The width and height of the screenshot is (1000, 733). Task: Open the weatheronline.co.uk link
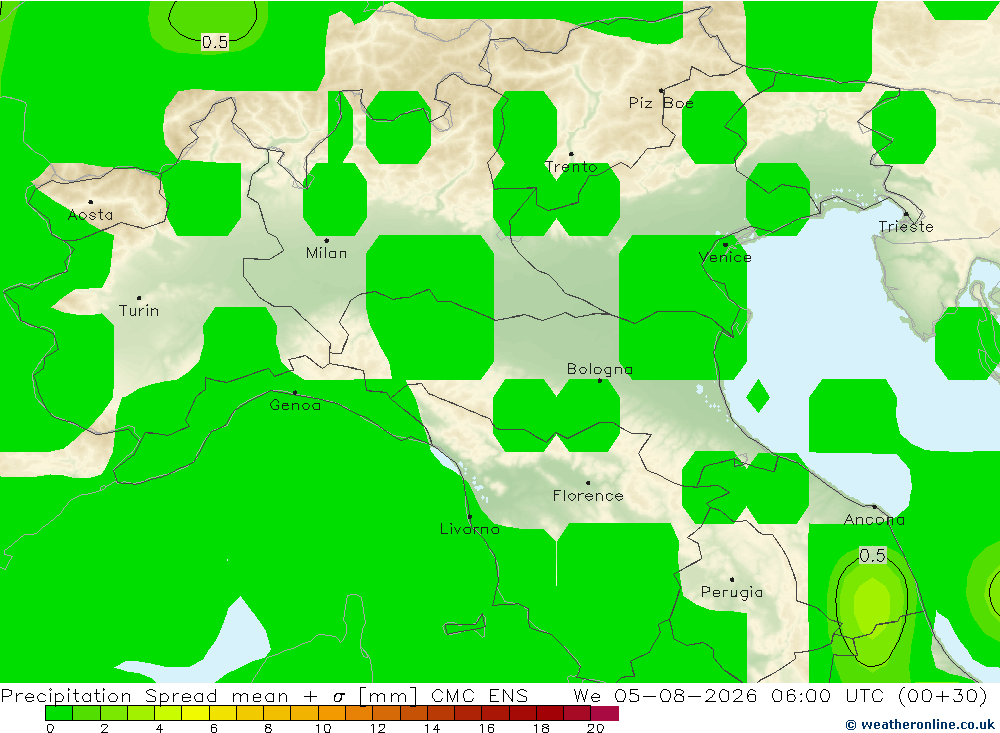[920, 724]
